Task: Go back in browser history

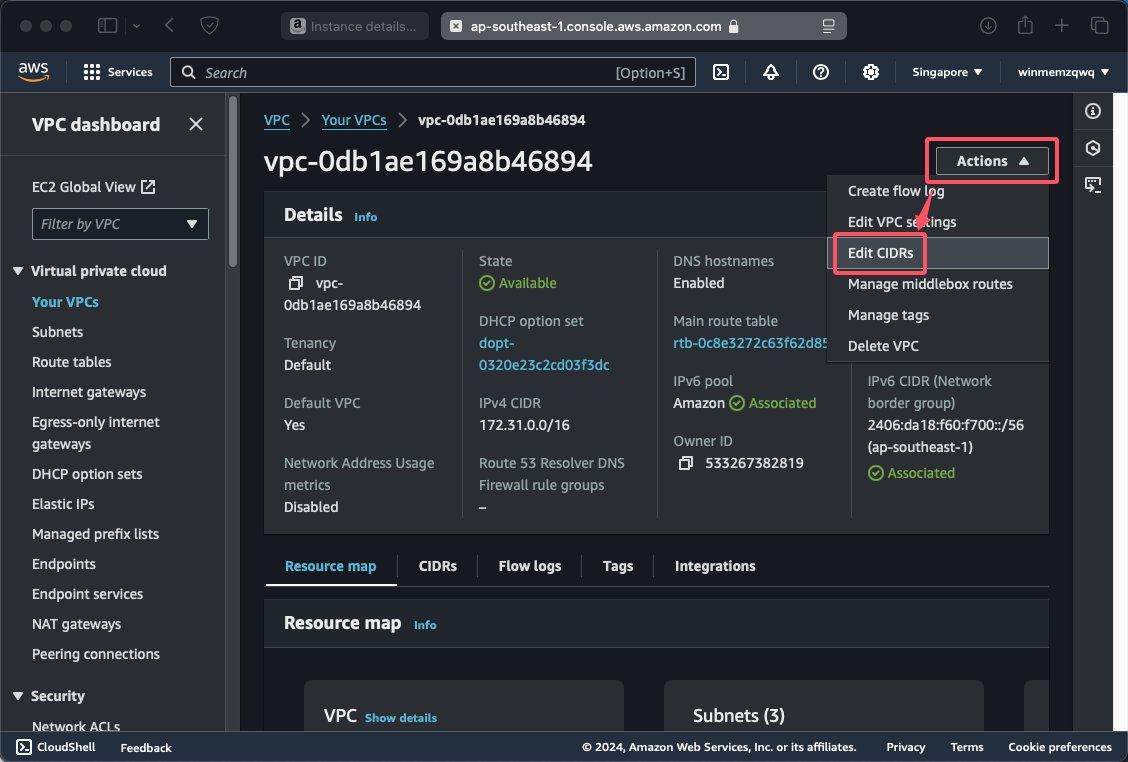Action: click(x=170, y=26)
